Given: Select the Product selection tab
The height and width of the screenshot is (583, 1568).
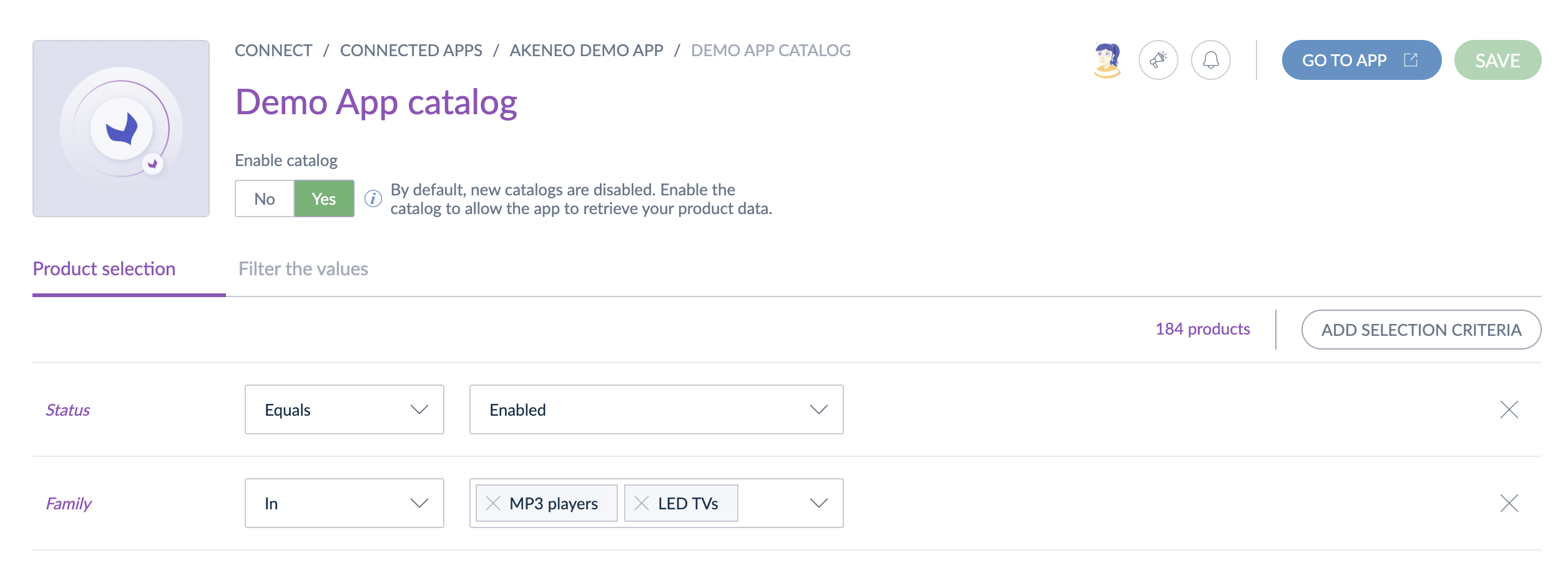Looking at the screenshot, I should tap(104, 269).
